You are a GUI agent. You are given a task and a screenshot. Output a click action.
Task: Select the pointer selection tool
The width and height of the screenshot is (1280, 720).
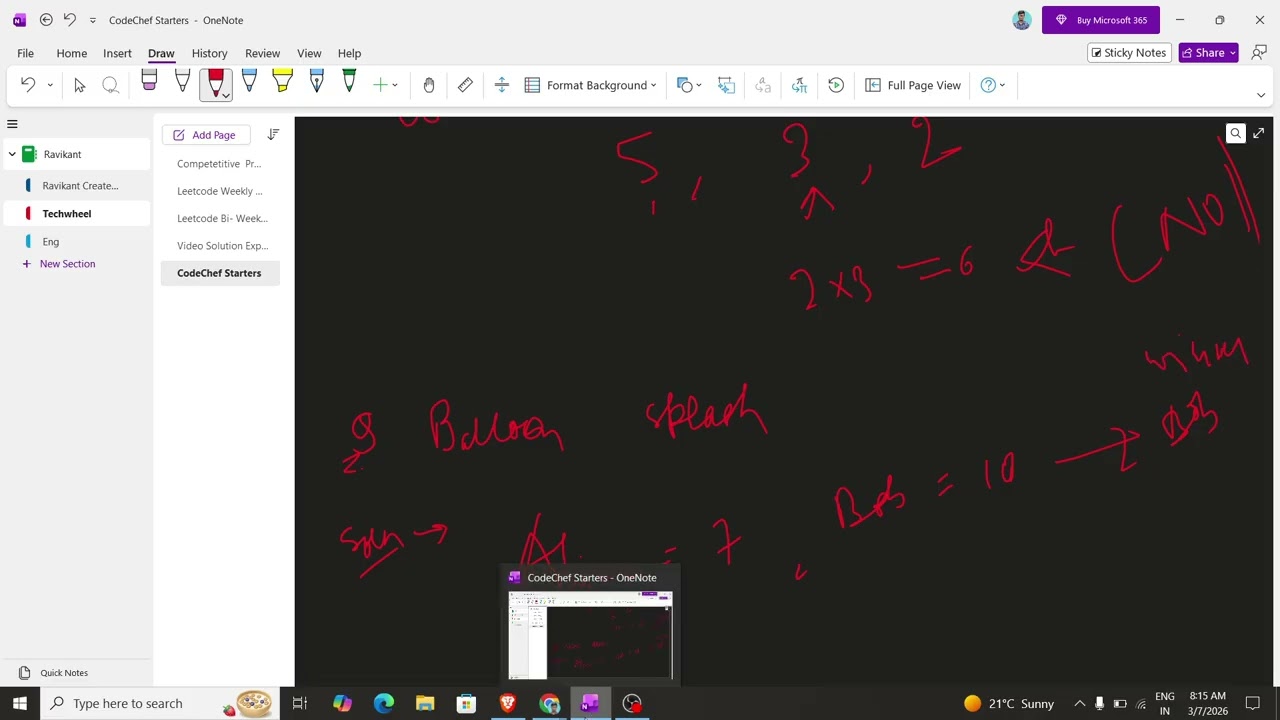pos(80,85)
